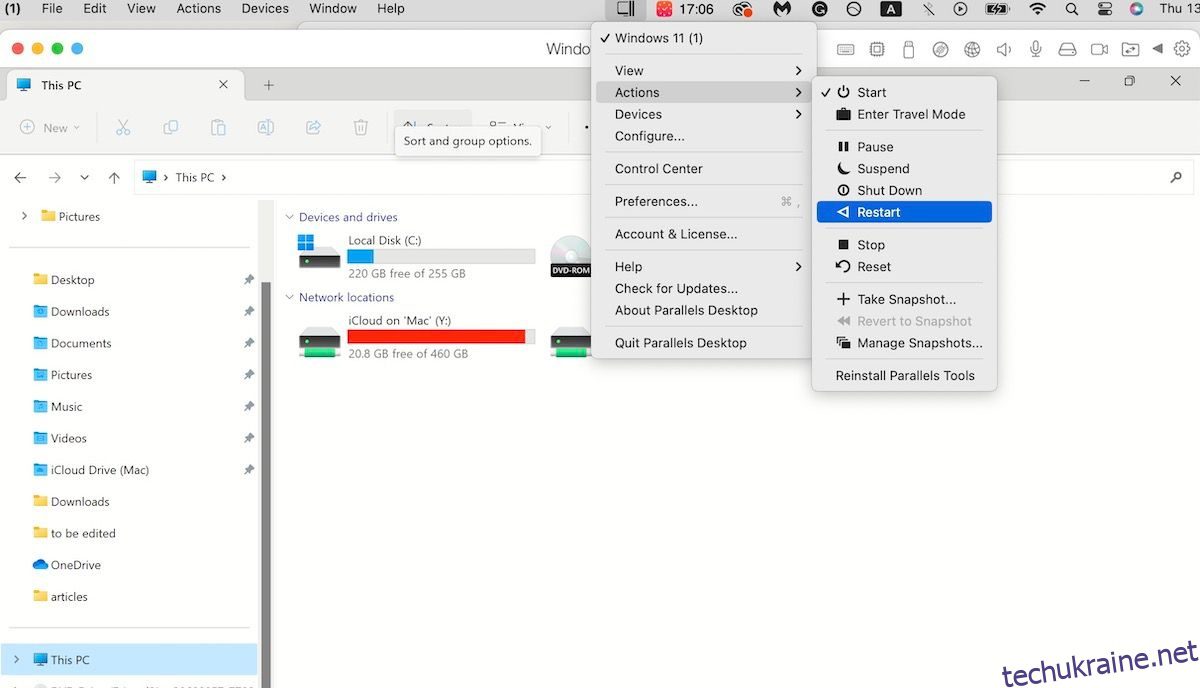
Task: Click the Delete trash icon in Explorer toolbar
Action: [x=361, y=127]
